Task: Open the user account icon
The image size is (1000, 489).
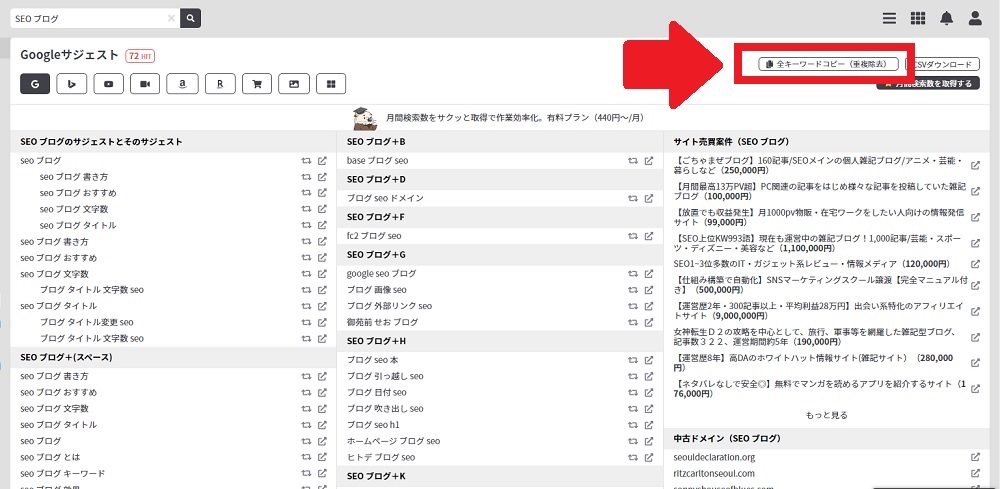Action: pos(975,18)
